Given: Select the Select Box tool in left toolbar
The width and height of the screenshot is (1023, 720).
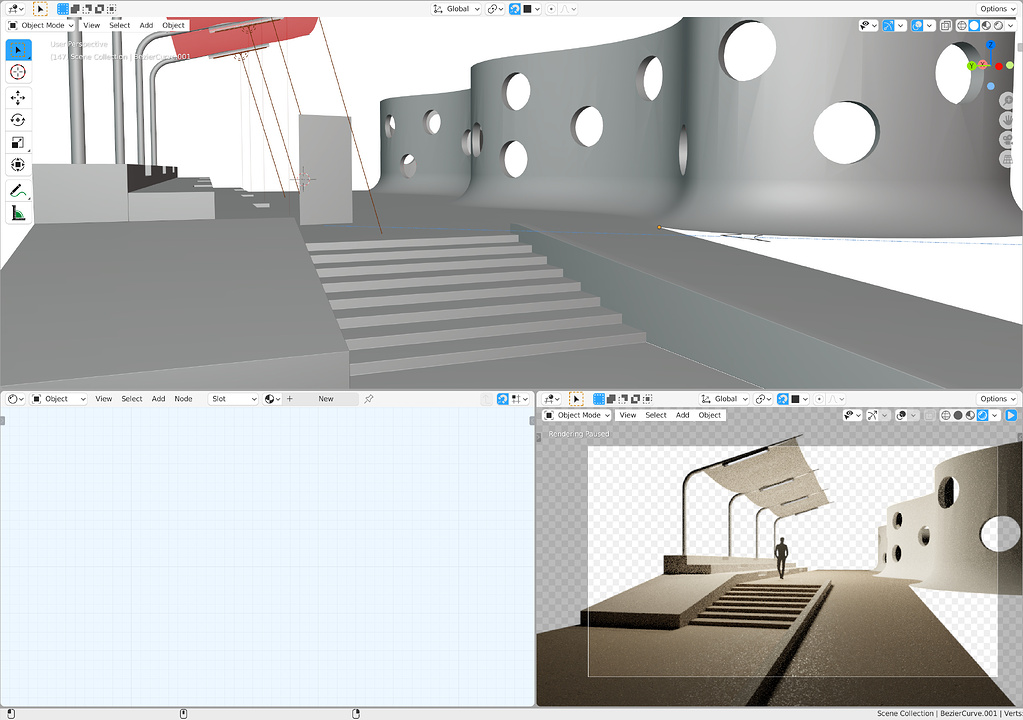Looking at the screenshot, I should click(18, 50).
